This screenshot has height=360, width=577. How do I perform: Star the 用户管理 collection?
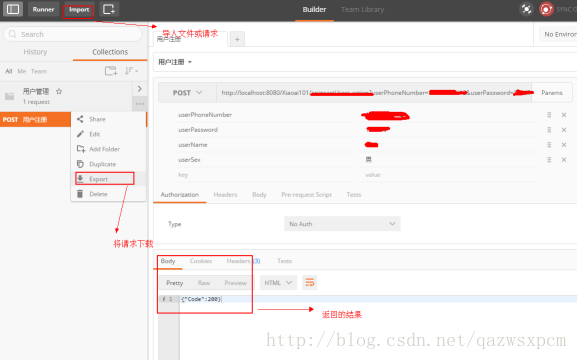(59, 91)
